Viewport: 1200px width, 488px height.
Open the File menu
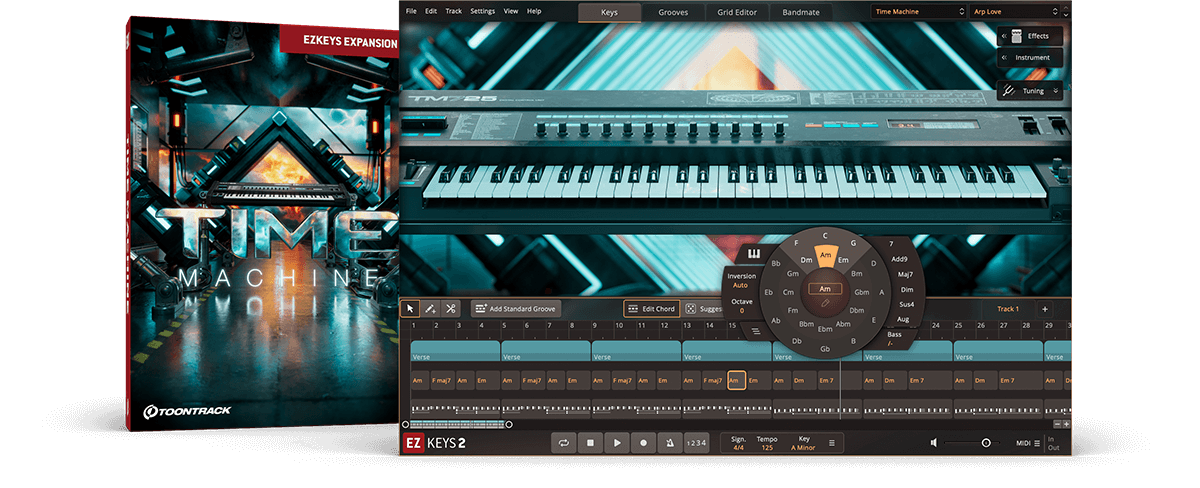(x=411, y=11)
